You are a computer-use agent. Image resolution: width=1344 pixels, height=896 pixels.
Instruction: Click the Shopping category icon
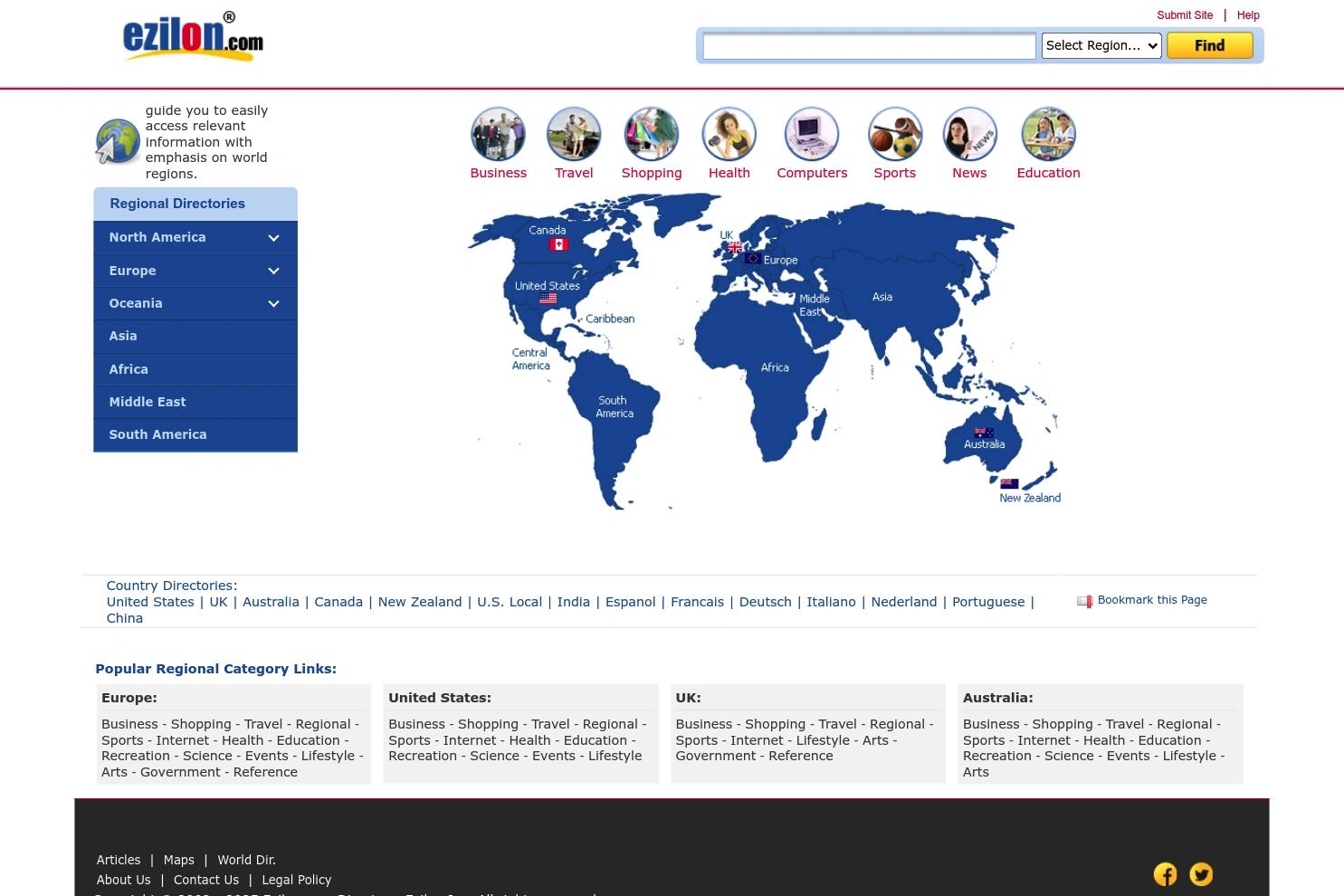(x=651, y=133)
